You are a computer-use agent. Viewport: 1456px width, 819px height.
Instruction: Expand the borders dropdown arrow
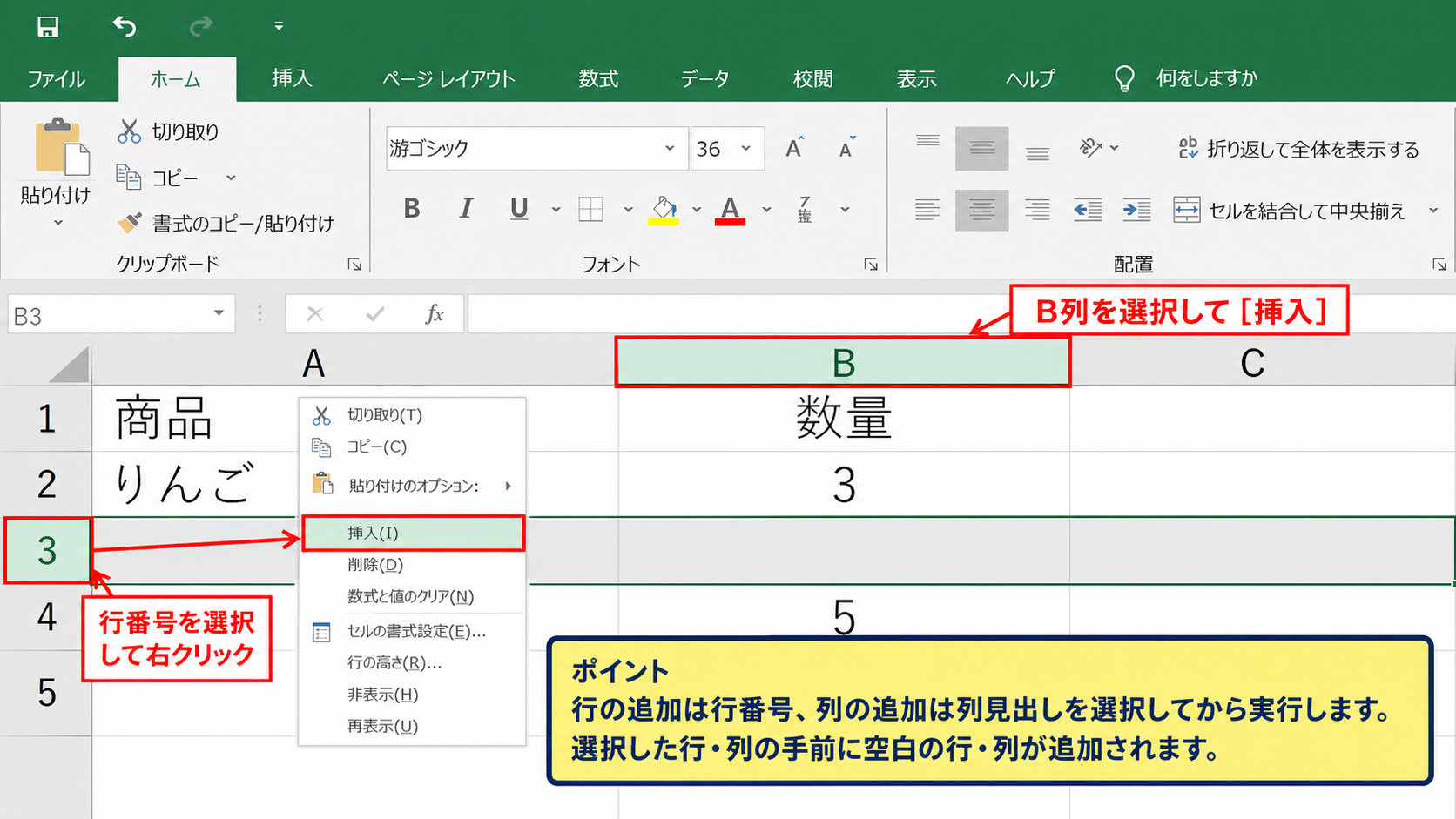pos(628,210)
